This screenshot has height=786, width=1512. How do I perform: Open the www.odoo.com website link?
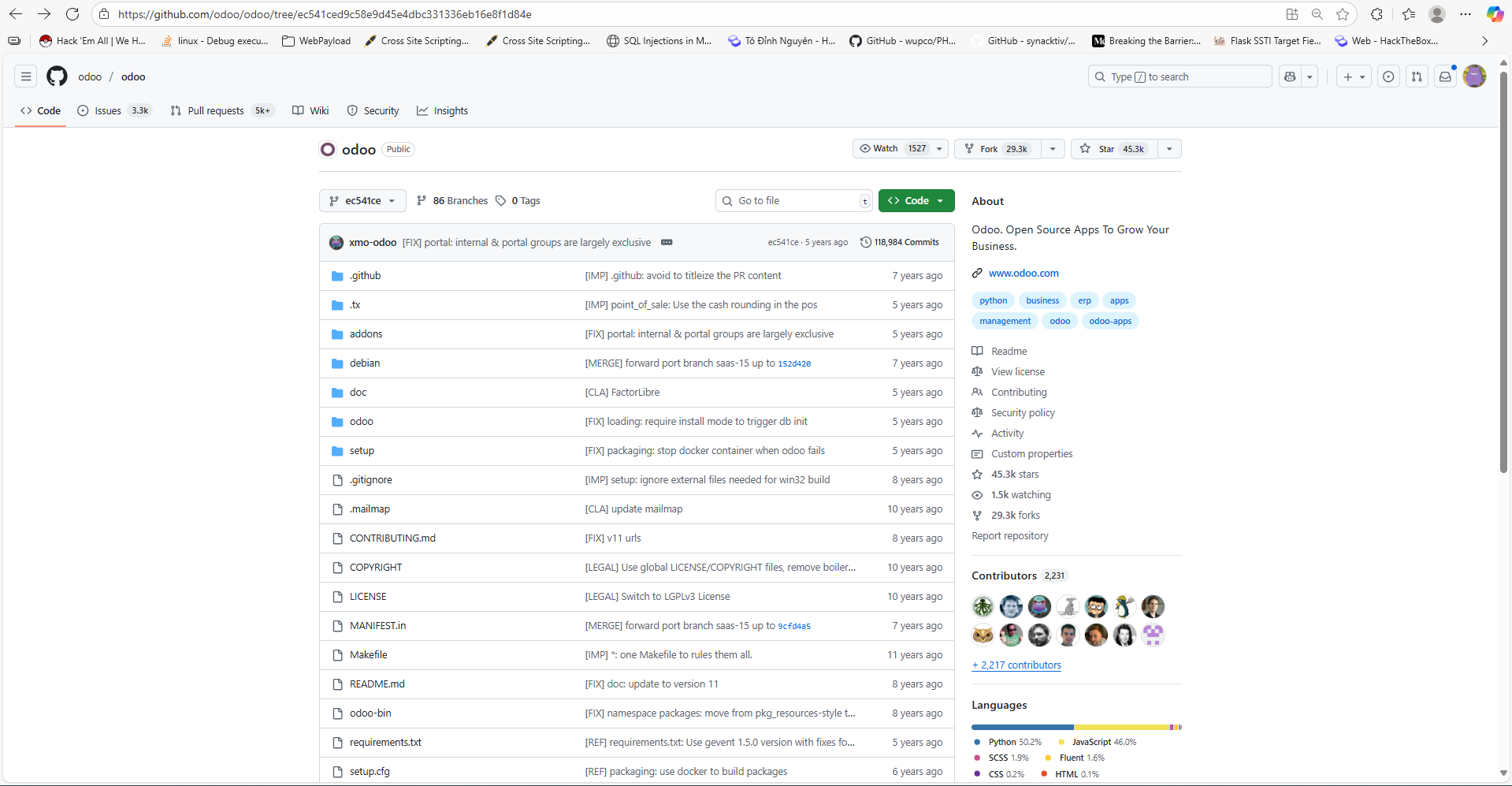point(1023,274)
